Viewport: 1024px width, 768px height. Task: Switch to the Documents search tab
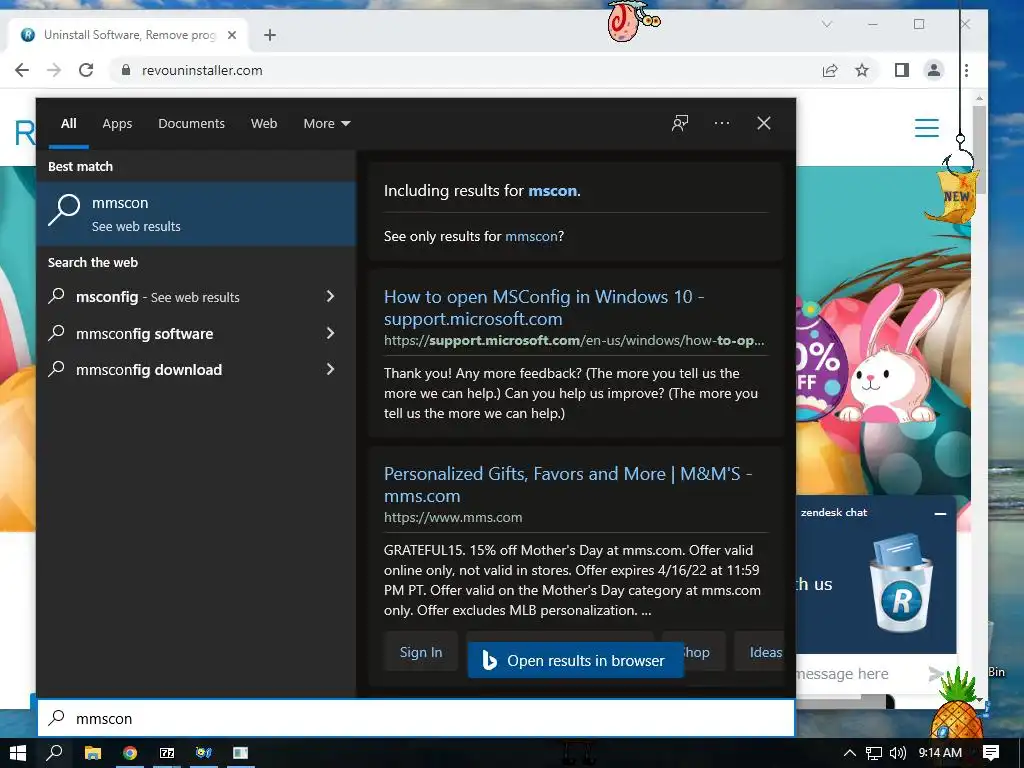pos(191,123)
